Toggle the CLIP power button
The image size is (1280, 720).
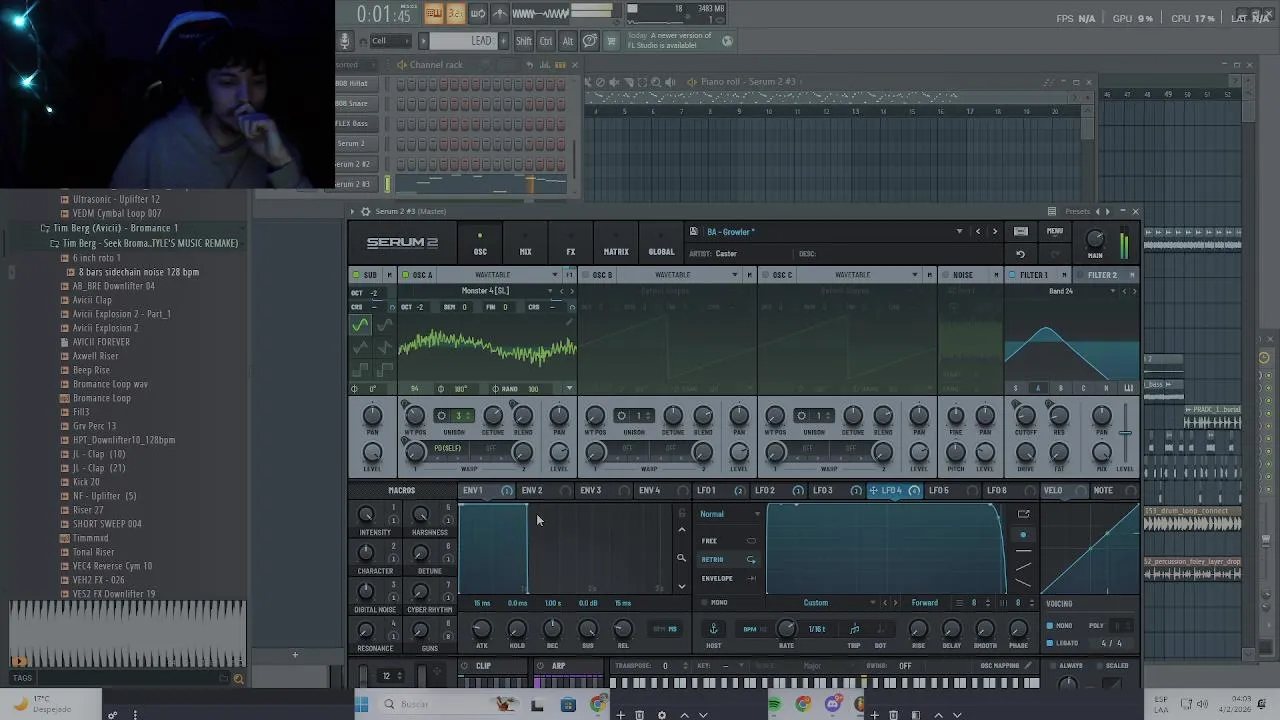(x=465, y=666)
